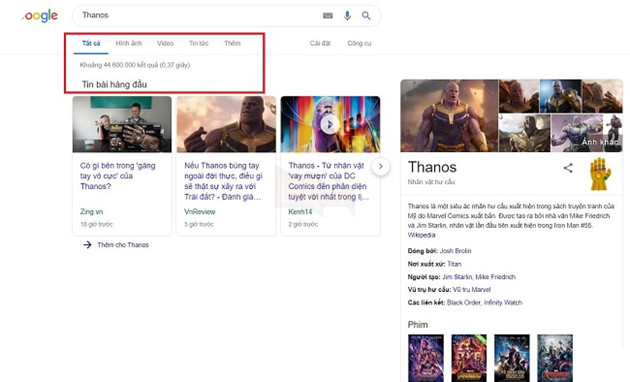Click the magnifier search button
The height and width of the screenshot is (382, 630).
point(366,16)
